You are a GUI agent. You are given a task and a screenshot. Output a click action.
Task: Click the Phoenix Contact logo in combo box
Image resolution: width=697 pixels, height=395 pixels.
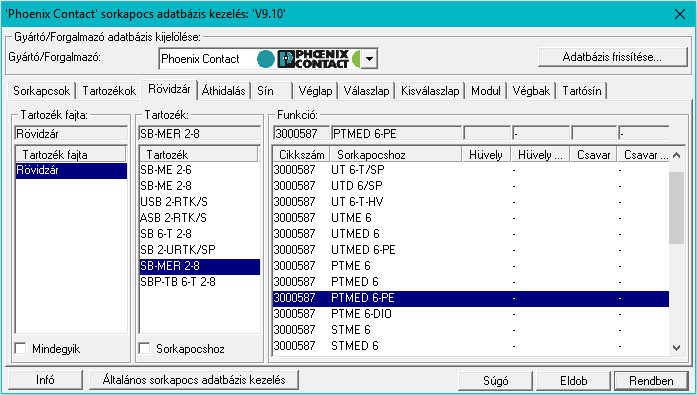coord(313,59)
